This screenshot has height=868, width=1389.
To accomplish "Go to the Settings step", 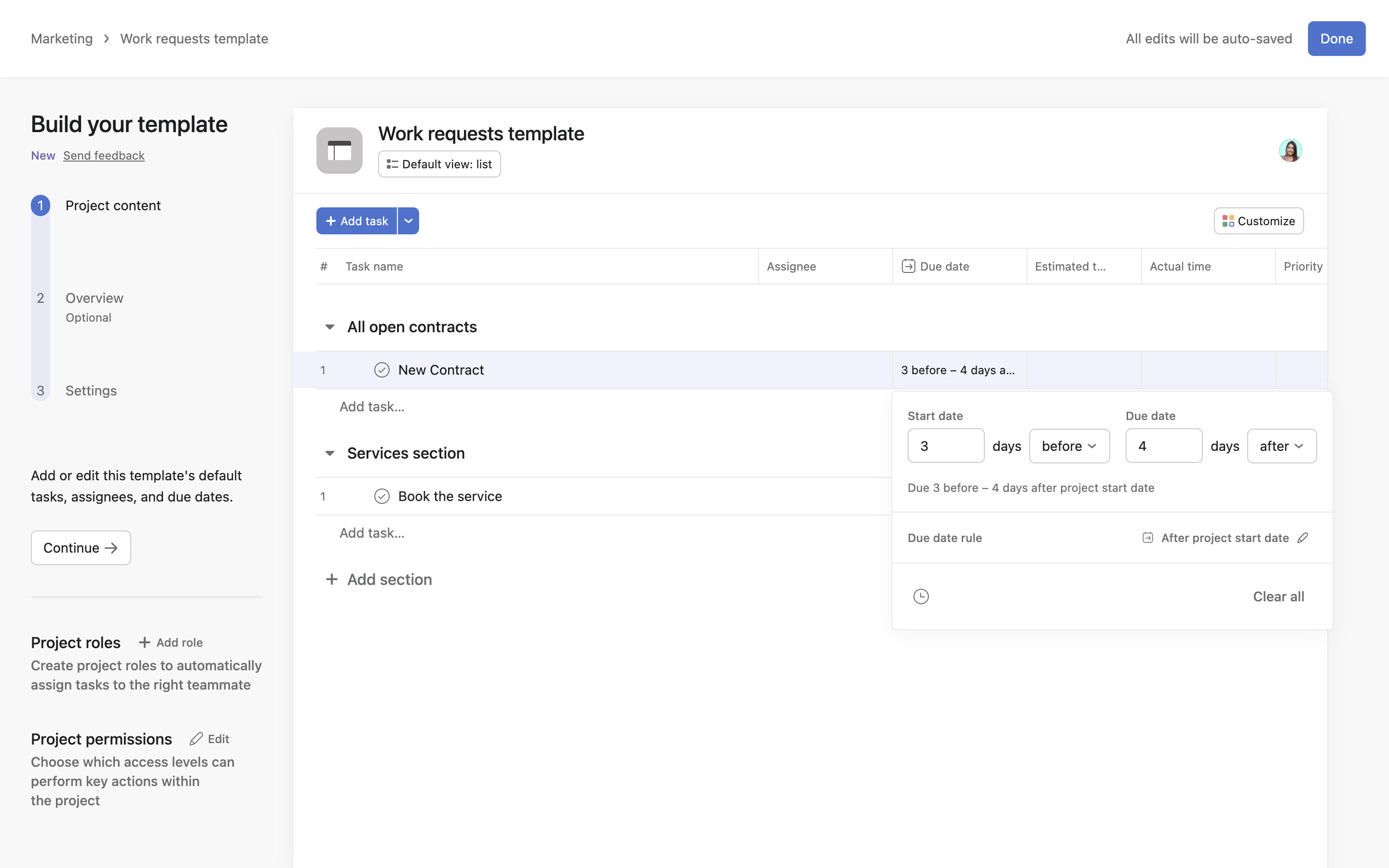I will click(x=91, y=391).
